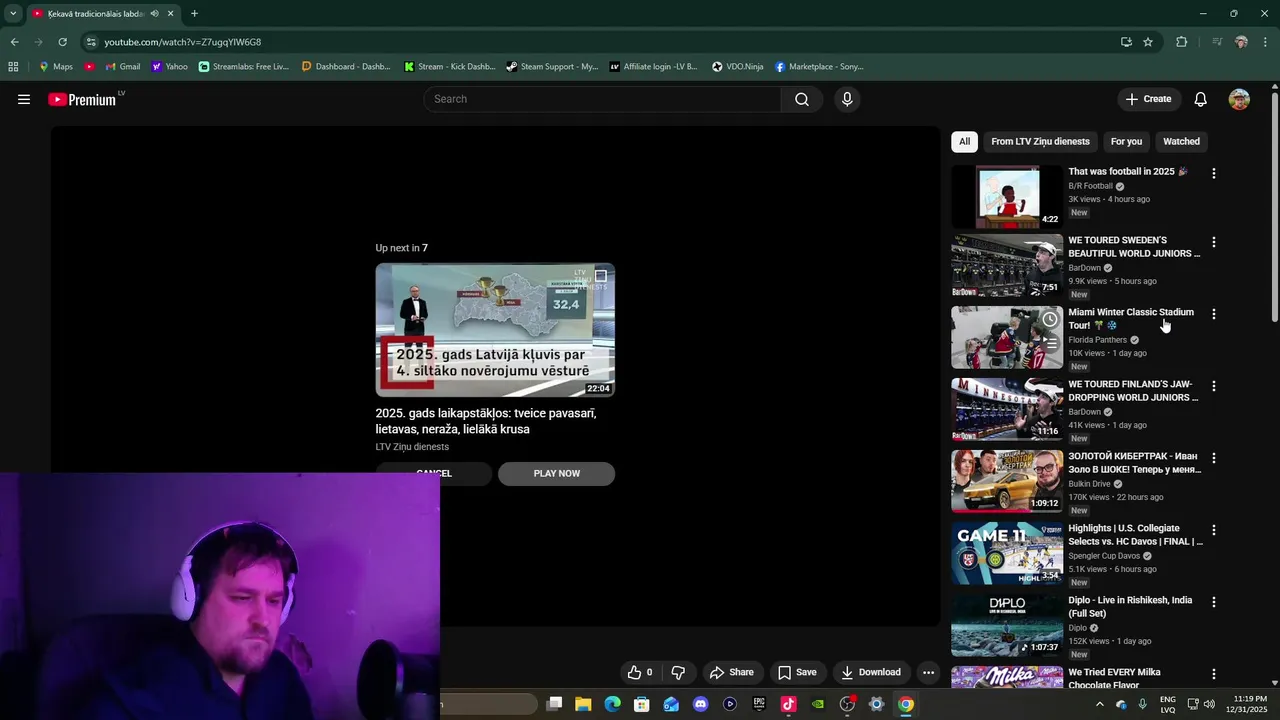Open the YouTube account avatar menu

(x=1239, y=99)
